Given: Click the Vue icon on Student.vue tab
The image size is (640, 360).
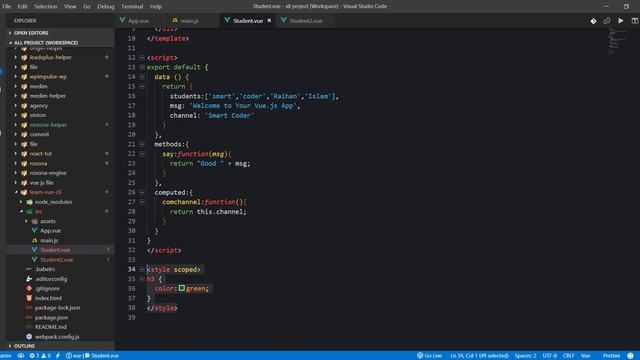Looking at the screenshot, I should (227, 20).
